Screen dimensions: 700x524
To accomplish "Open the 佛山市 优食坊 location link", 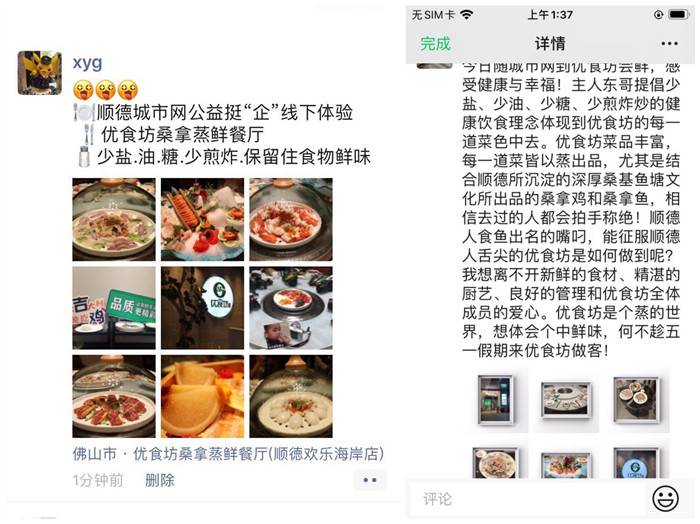I will coord(228,454).
